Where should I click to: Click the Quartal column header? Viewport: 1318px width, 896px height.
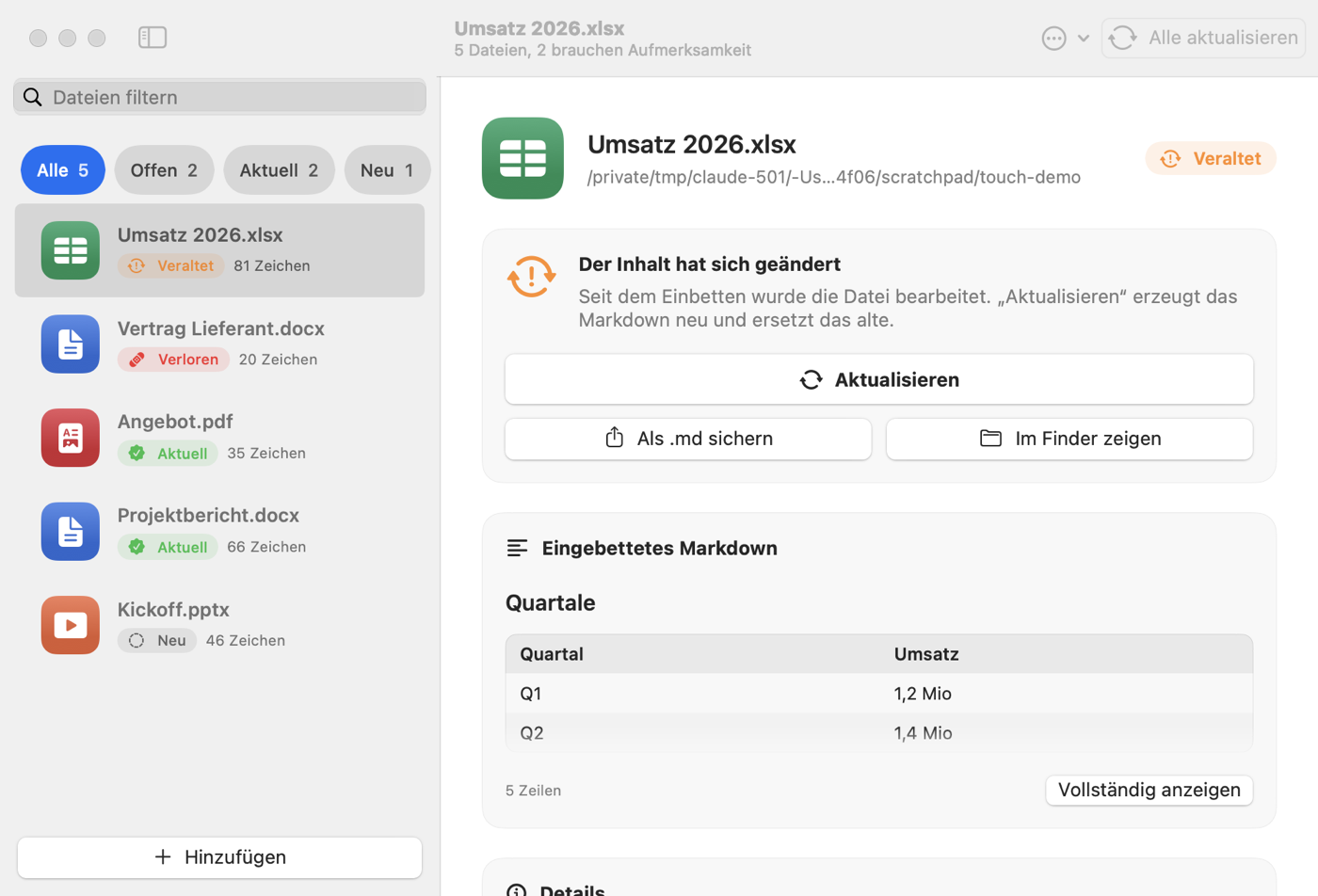click(552, 654)
